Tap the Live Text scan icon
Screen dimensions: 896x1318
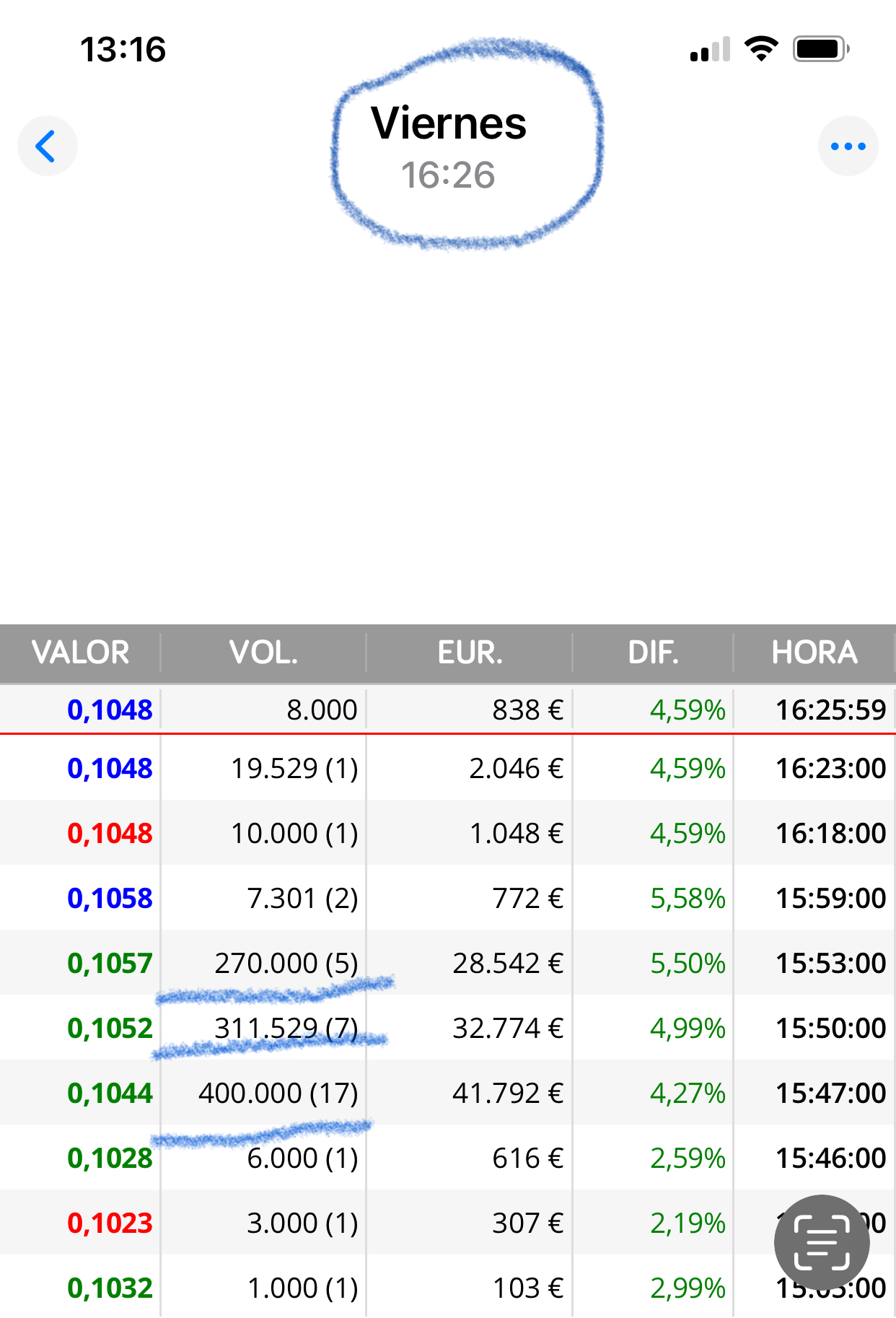point(822,1242)
